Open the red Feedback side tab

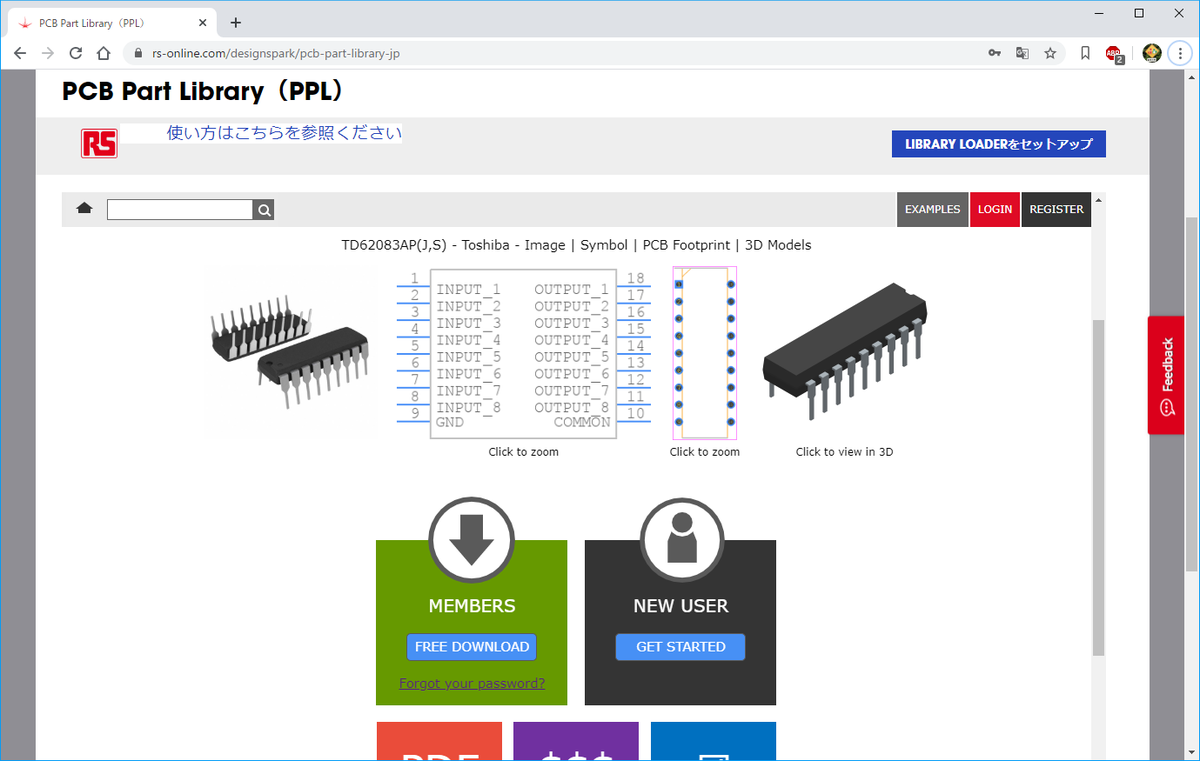click(1166, 375)
